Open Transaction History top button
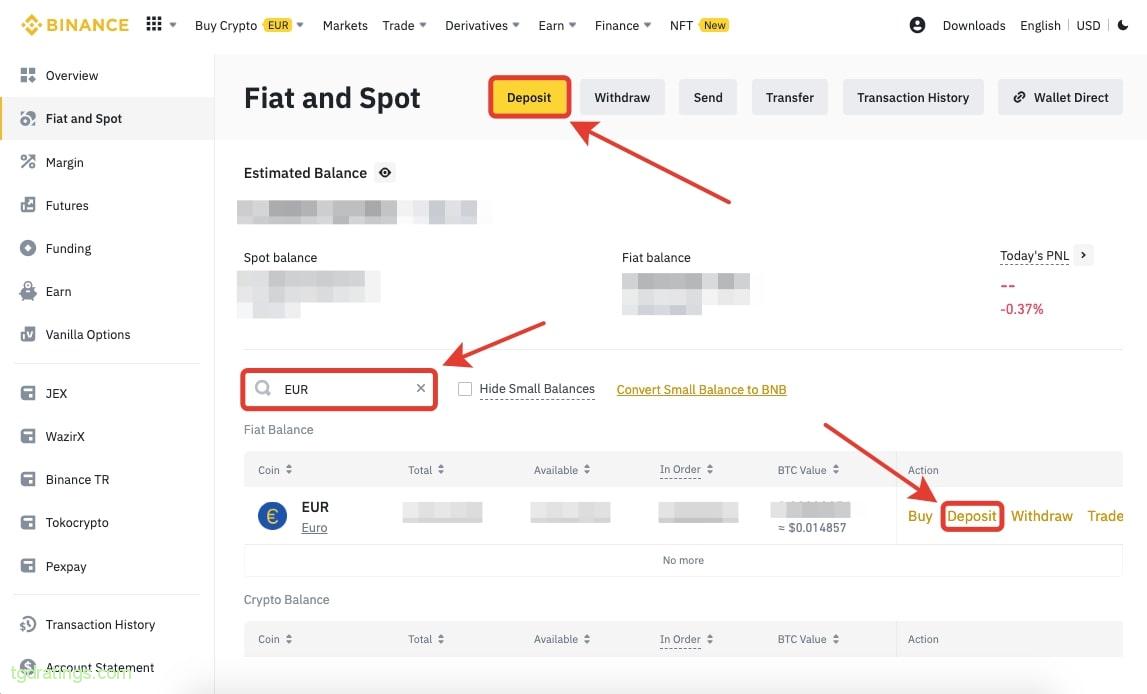1147x694 pixels. point(913,97)
